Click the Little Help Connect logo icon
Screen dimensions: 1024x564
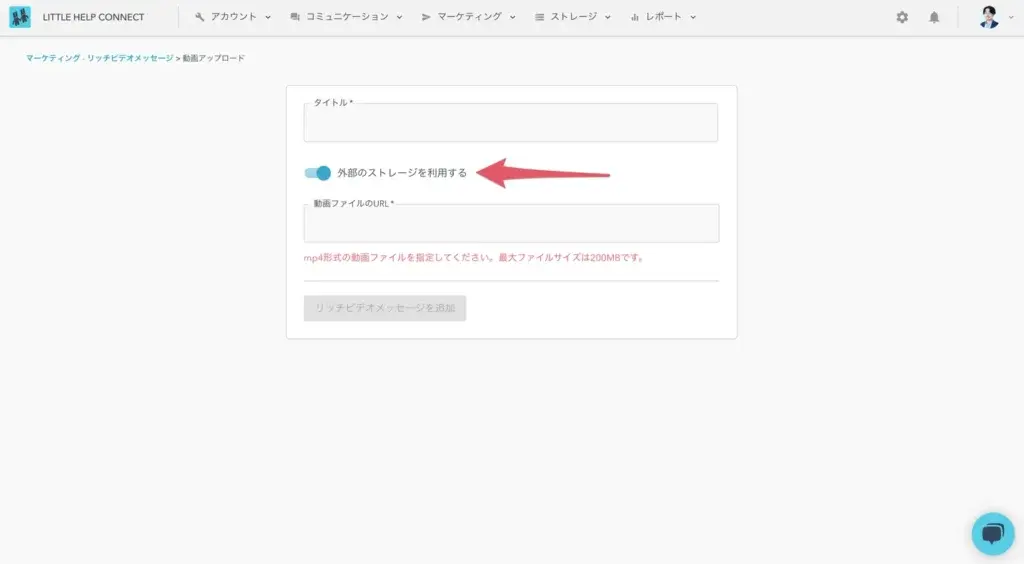pos(20,17)
